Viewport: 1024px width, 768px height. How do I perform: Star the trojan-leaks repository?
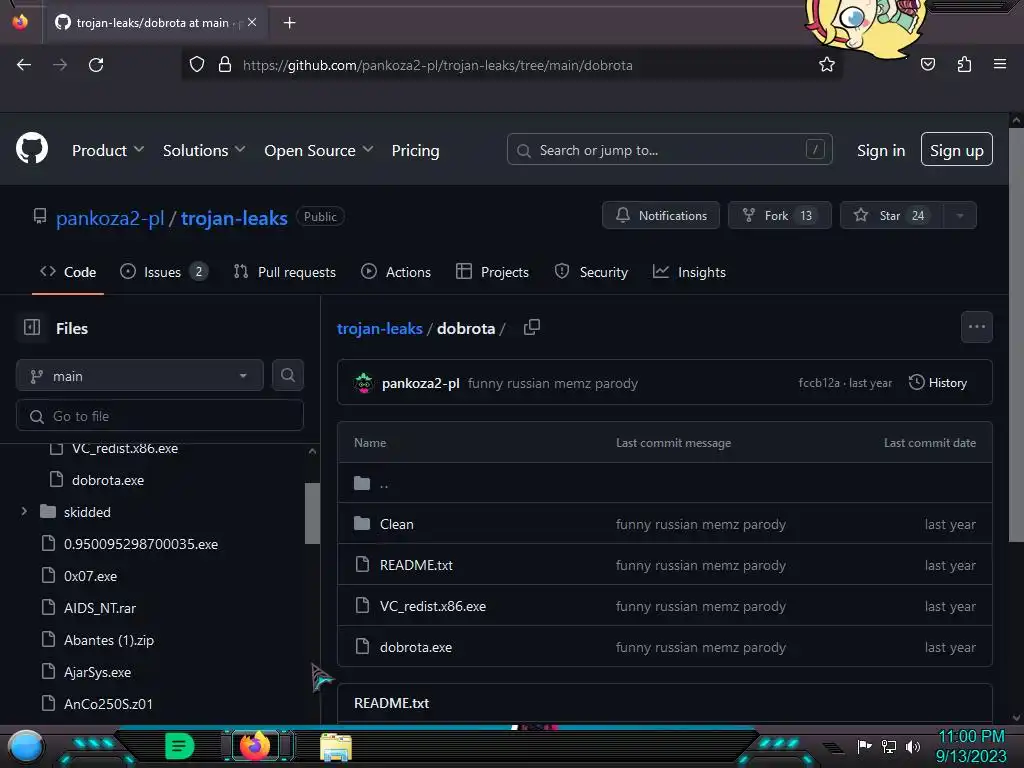coord(891,216)
